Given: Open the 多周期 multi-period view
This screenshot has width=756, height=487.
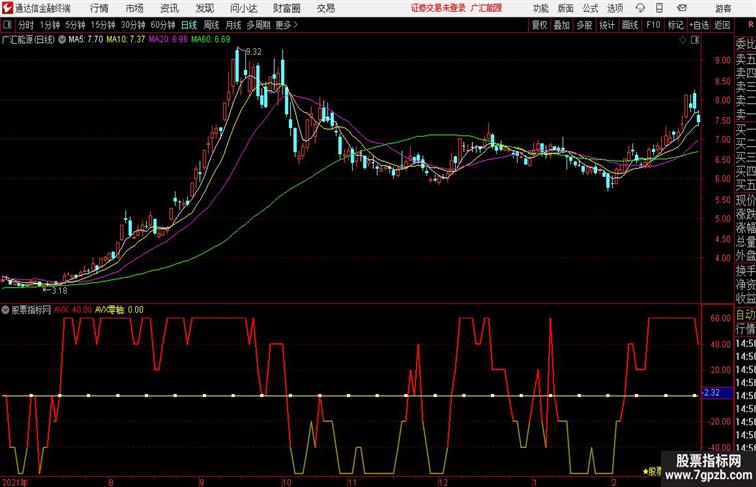Looking at the screenshot, I should [x=258, y=25].
